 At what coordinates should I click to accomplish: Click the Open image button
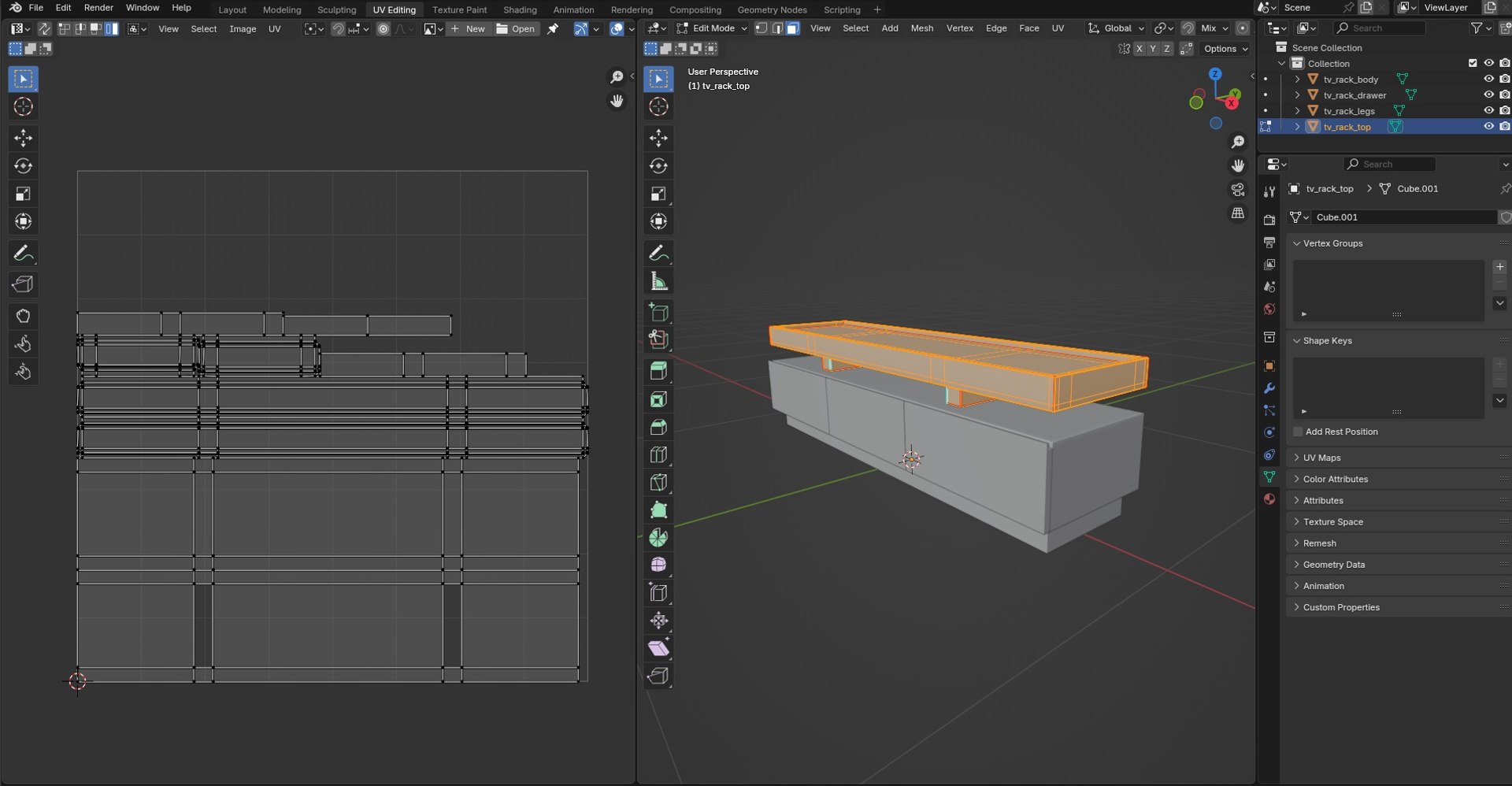(516, 29)
